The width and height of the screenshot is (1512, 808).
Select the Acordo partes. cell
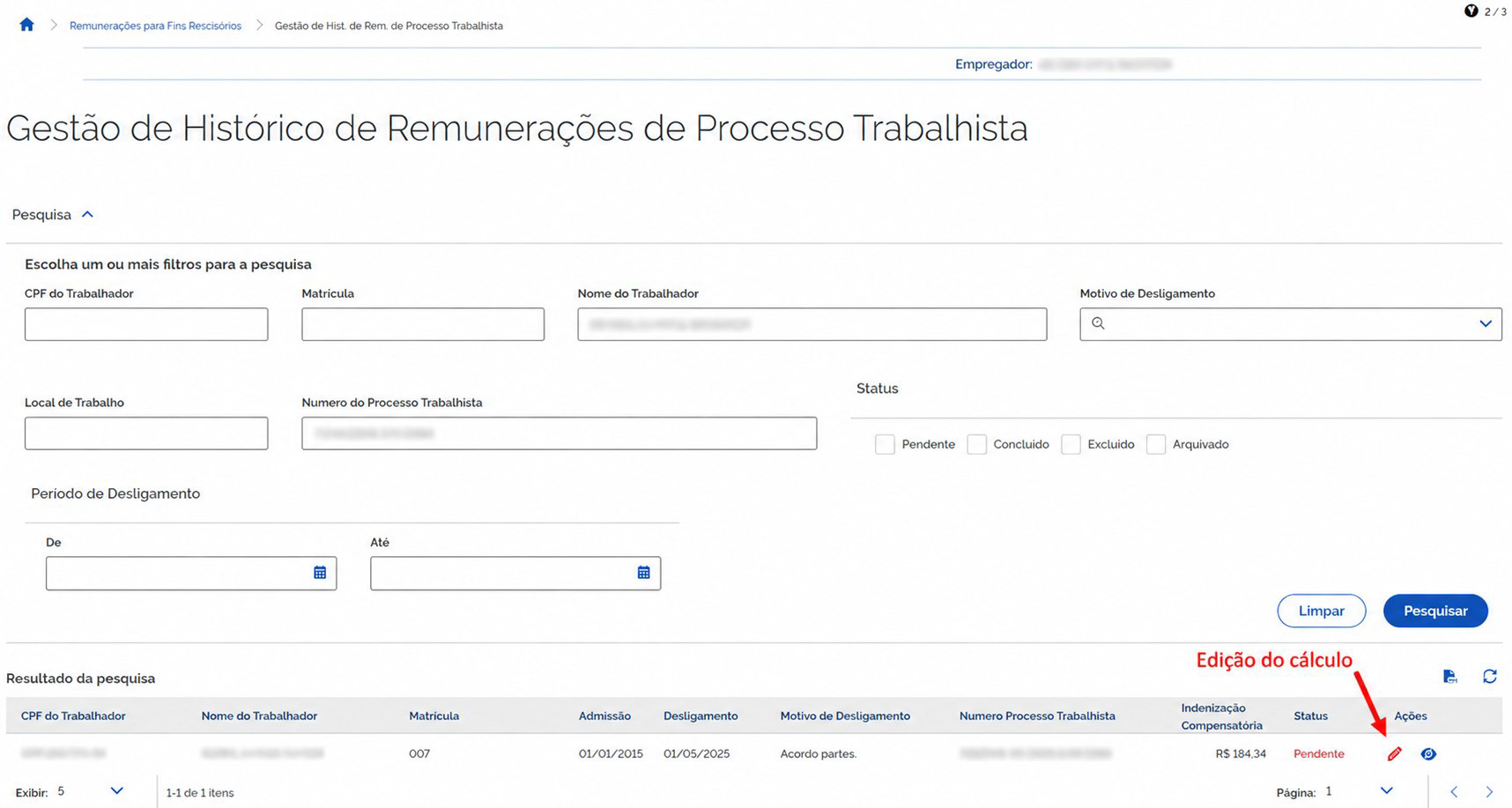pos(818,753)
